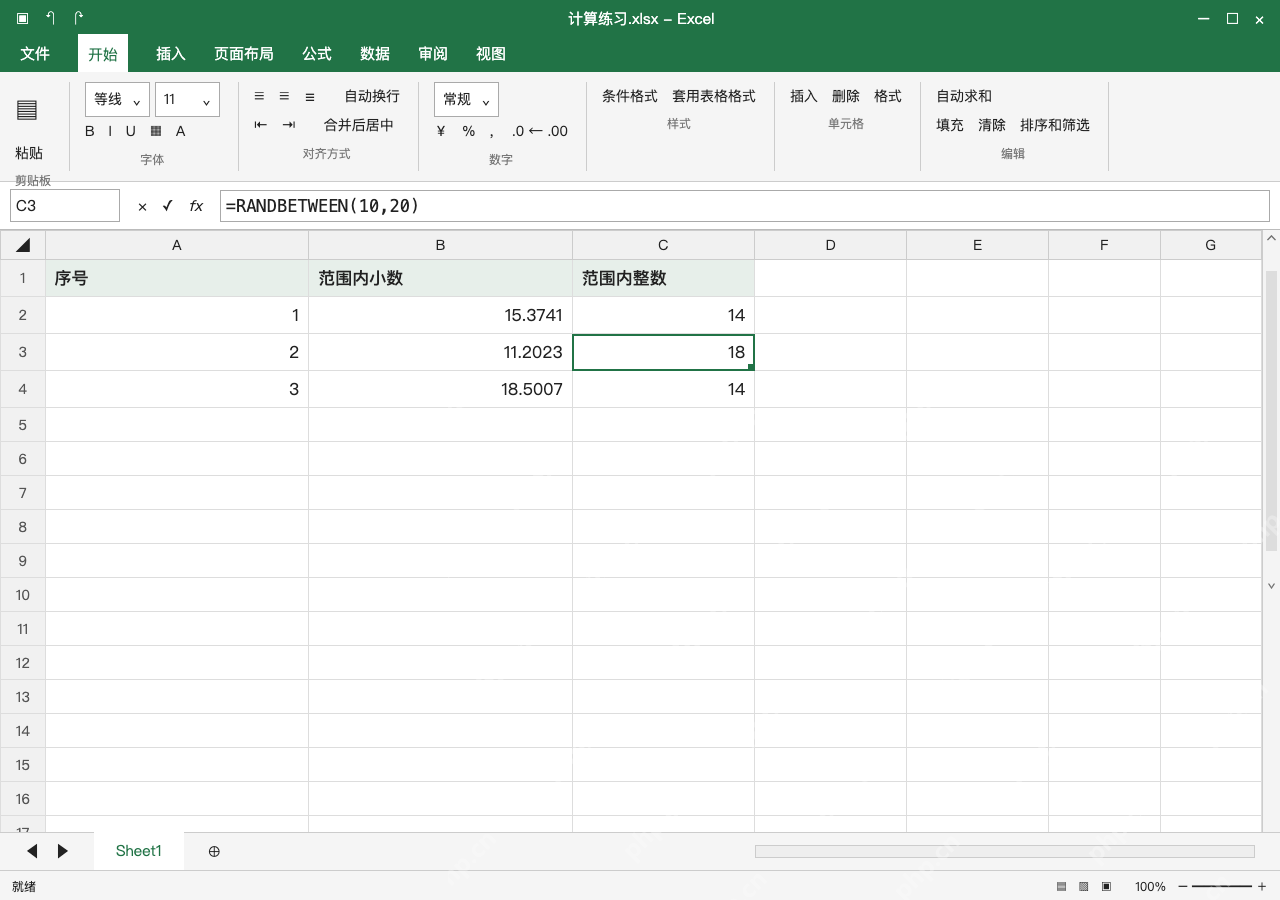Click the 清除 clear button
This screenshot has width=1280, height=900.
pyautogui.click(x=992, y=125)
